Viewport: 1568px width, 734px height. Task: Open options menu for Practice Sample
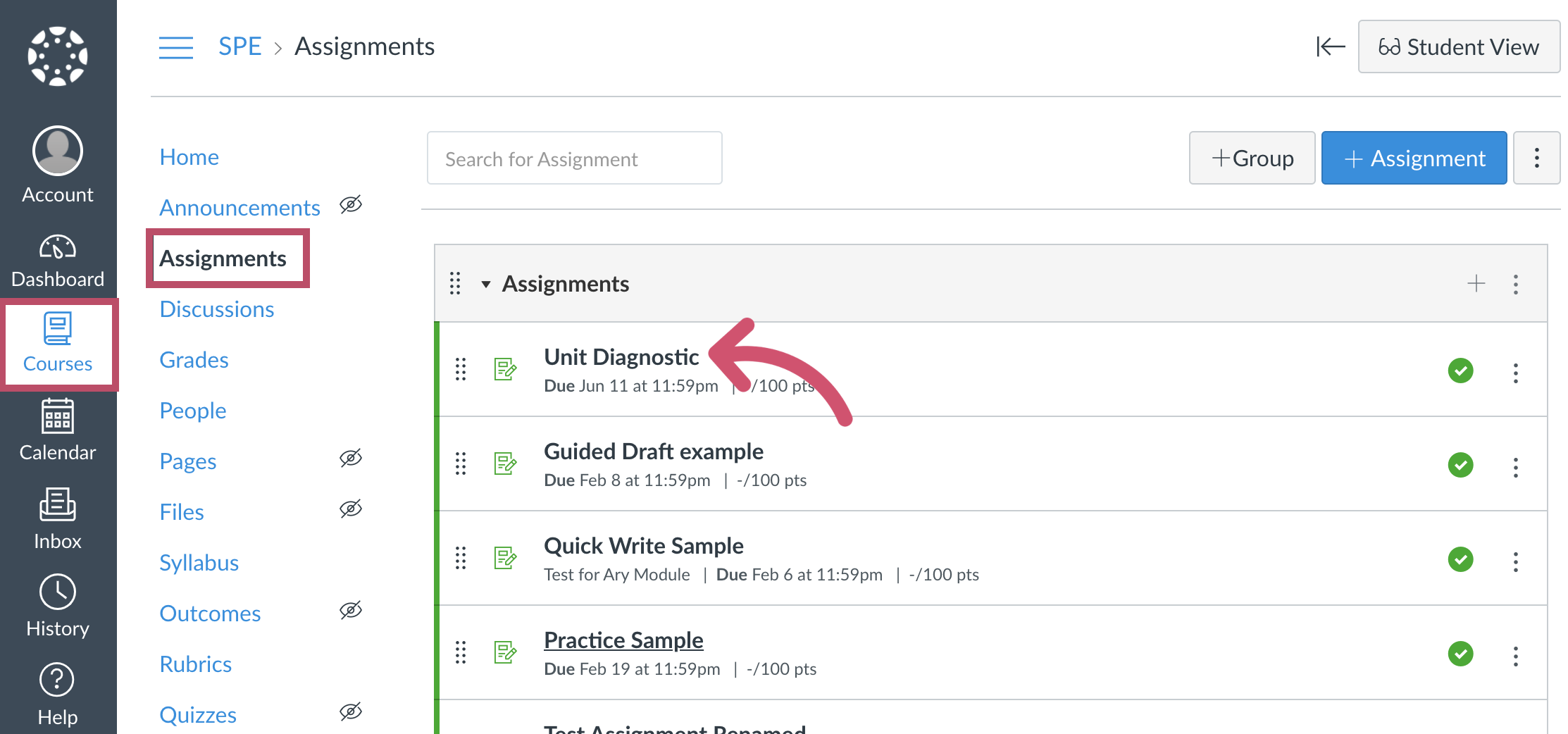[1516, 656]
